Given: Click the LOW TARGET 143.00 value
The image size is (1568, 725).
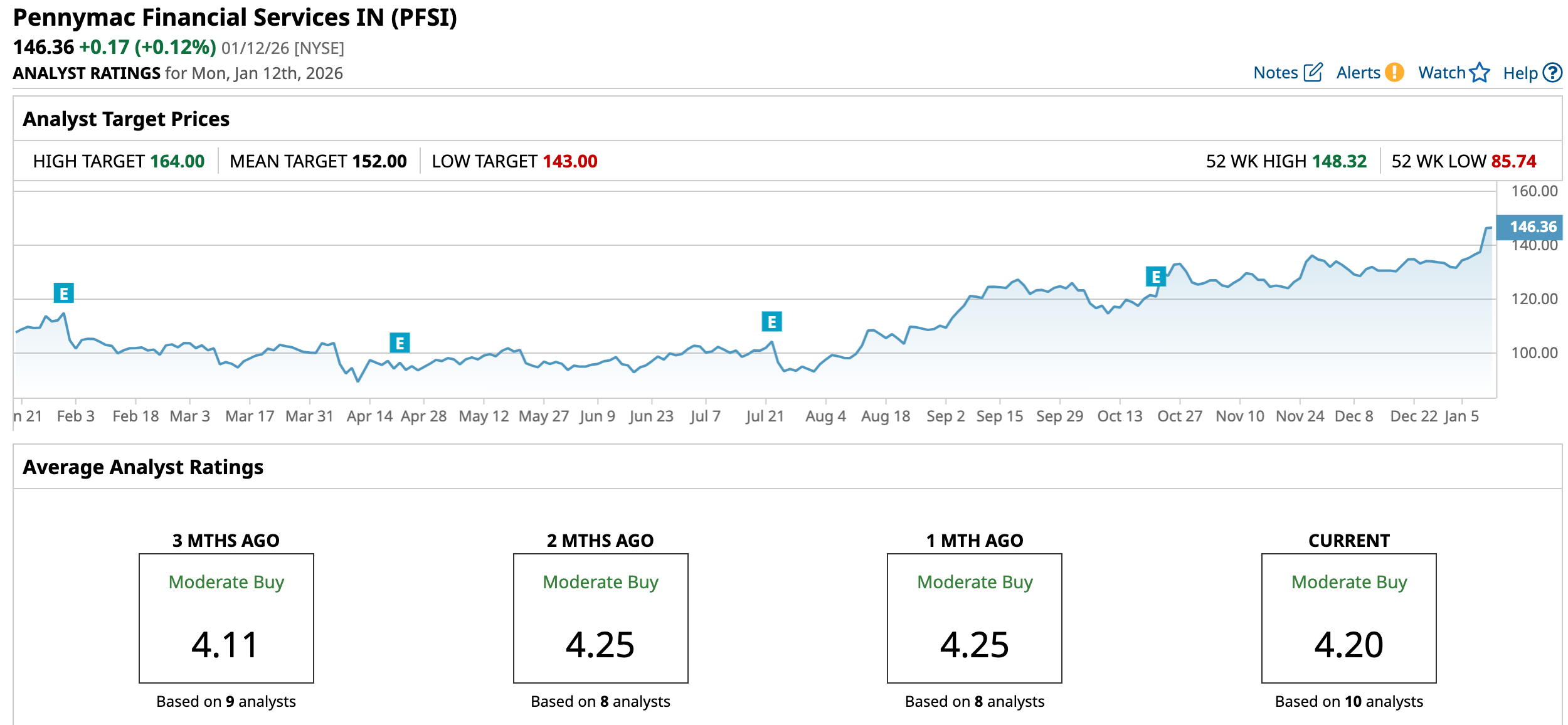Looking at the screenshot, I should 569,161.
